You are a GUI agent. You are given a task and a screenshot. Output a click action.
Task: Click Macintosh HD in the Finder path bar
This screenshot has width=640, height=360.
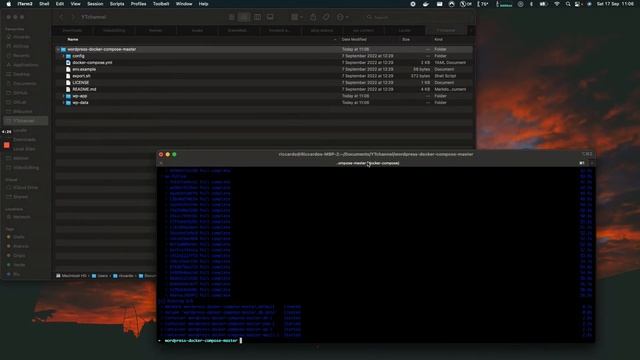click(x=71, y=276)
